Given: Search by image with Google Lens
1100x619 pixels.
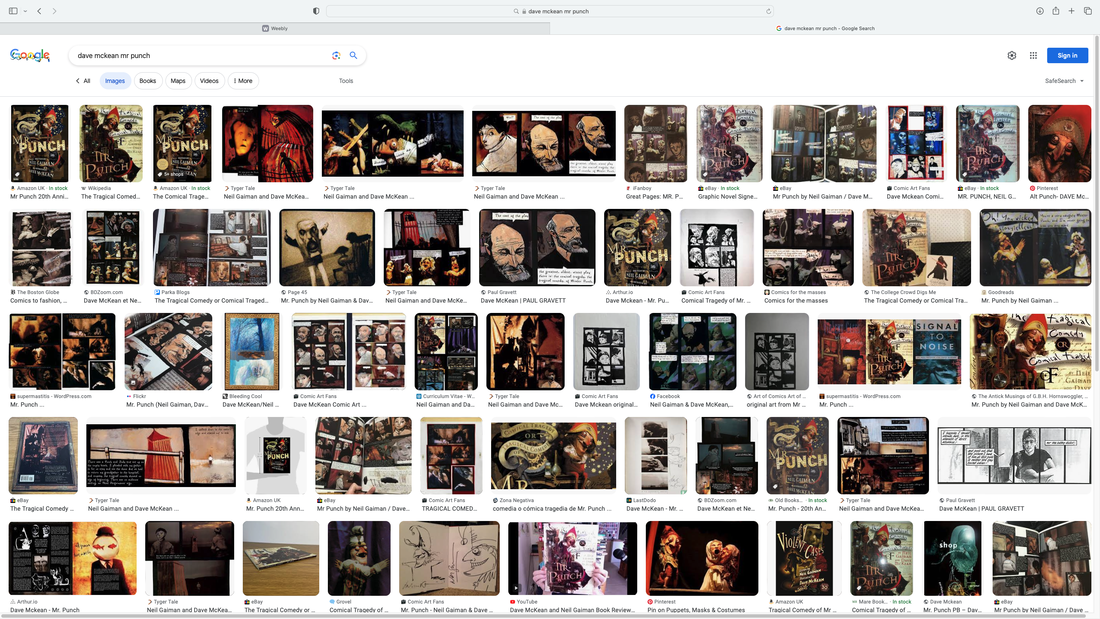Looking at the screenshot, I should coord(336,55).
